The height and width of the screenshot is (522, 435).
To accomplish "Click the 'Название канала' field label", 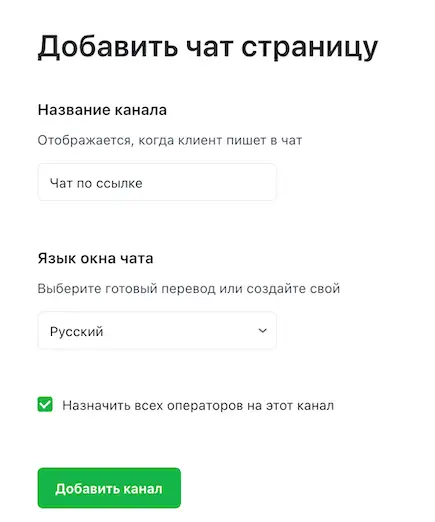I will [102, 110].
